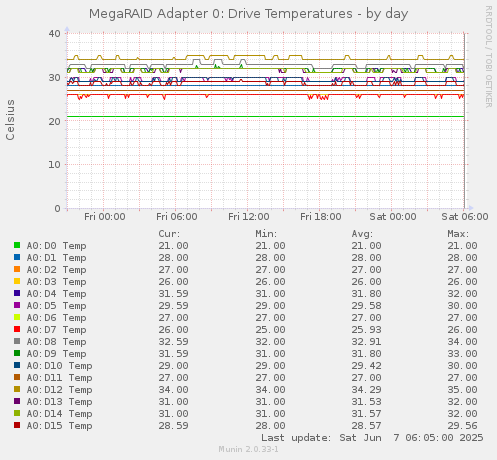Click the y-axis value '40'
Viewport: 497px width, 460px height.
(x=54, y=33)
